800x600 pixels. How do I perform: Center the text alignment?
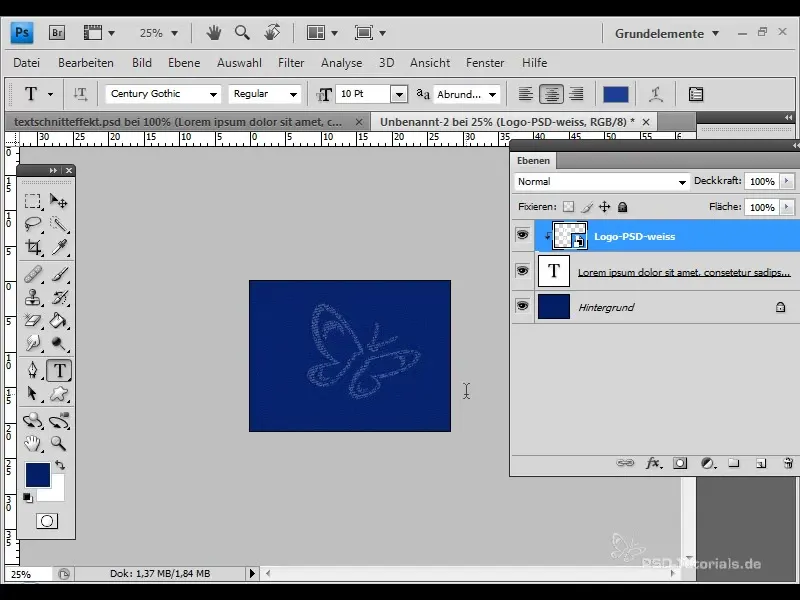551,94
